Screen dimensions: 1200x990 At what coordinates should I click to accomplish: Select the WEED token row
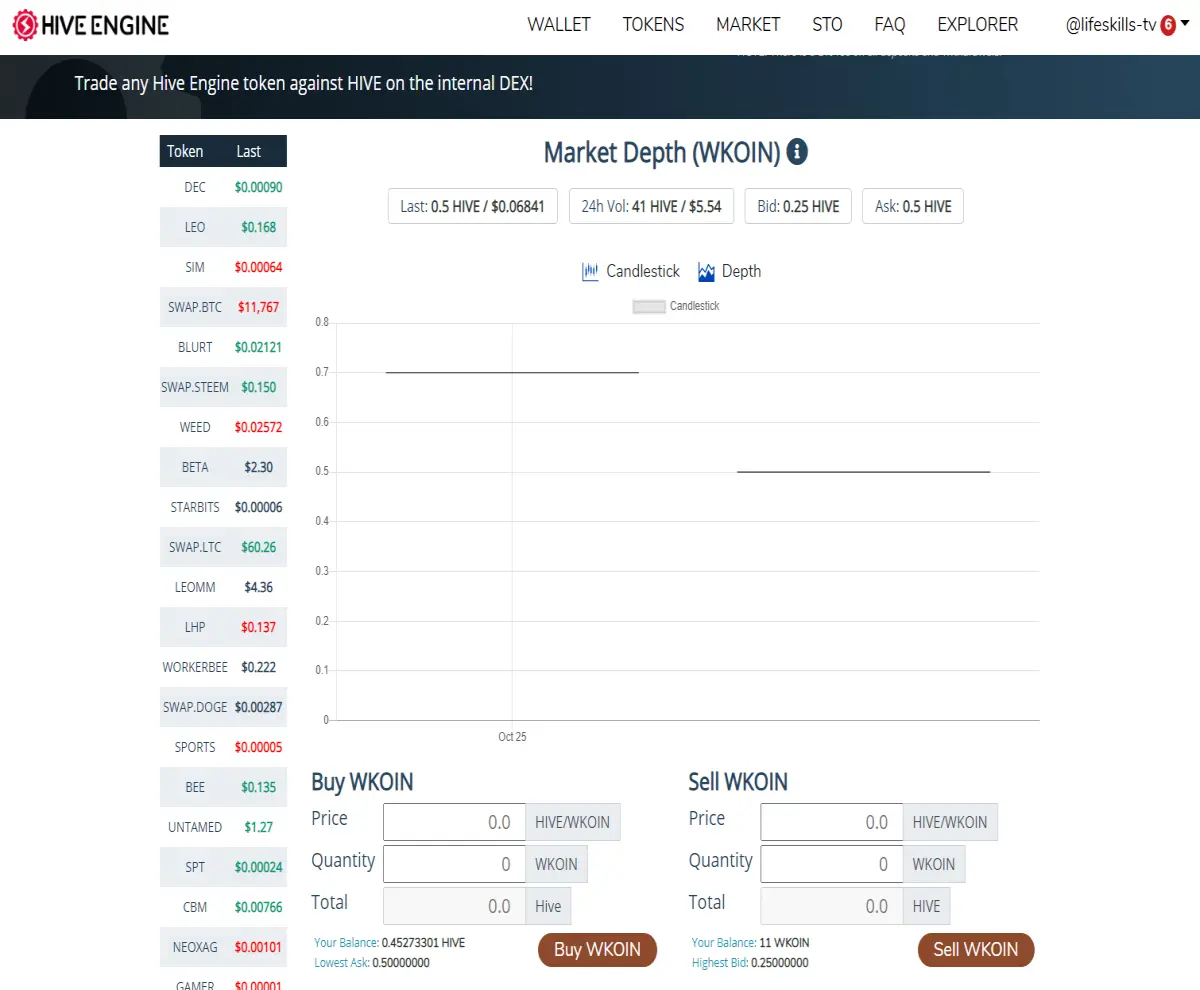(x=223, y=427)
